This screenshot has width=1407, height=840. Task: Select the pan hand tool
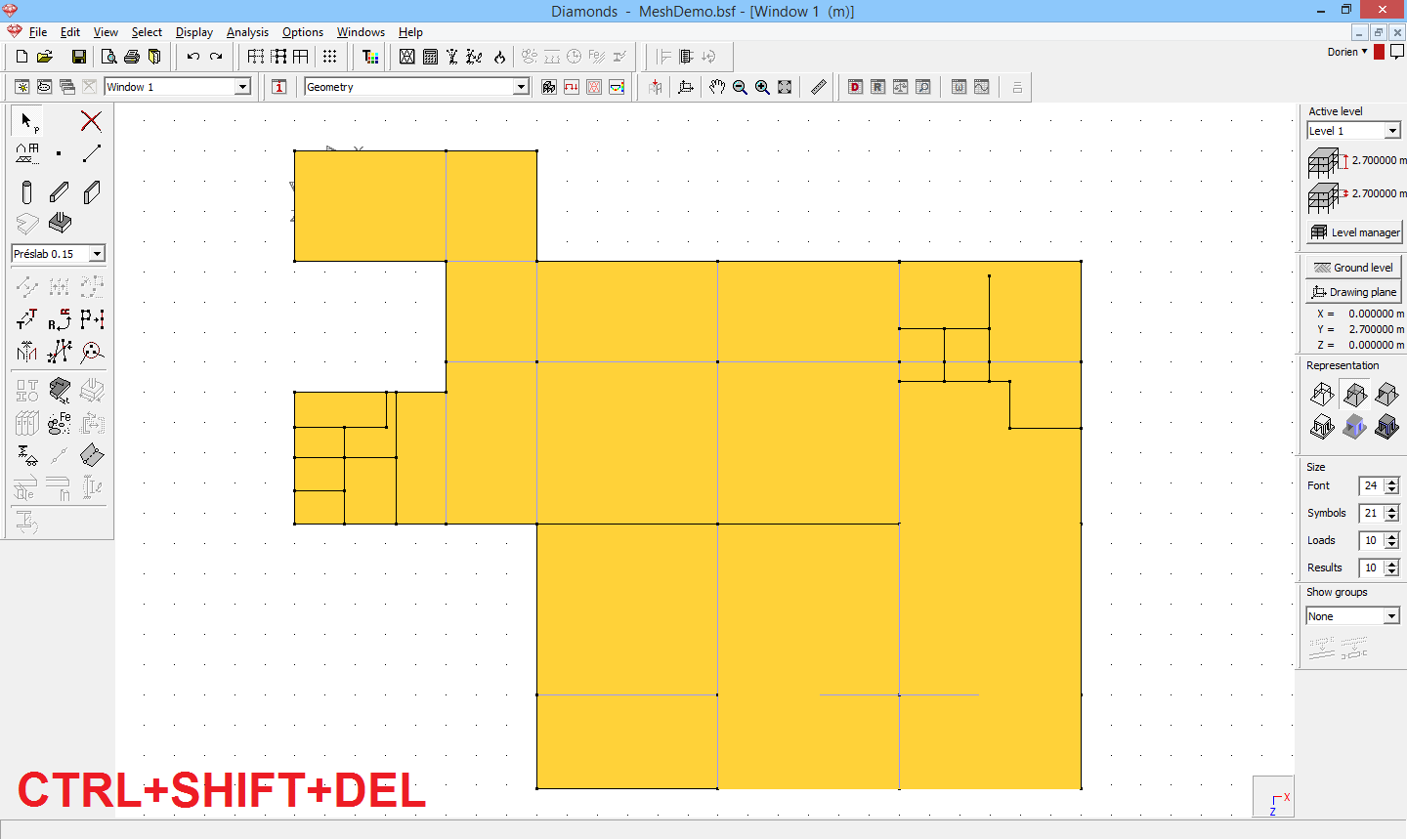pos(717,87)
